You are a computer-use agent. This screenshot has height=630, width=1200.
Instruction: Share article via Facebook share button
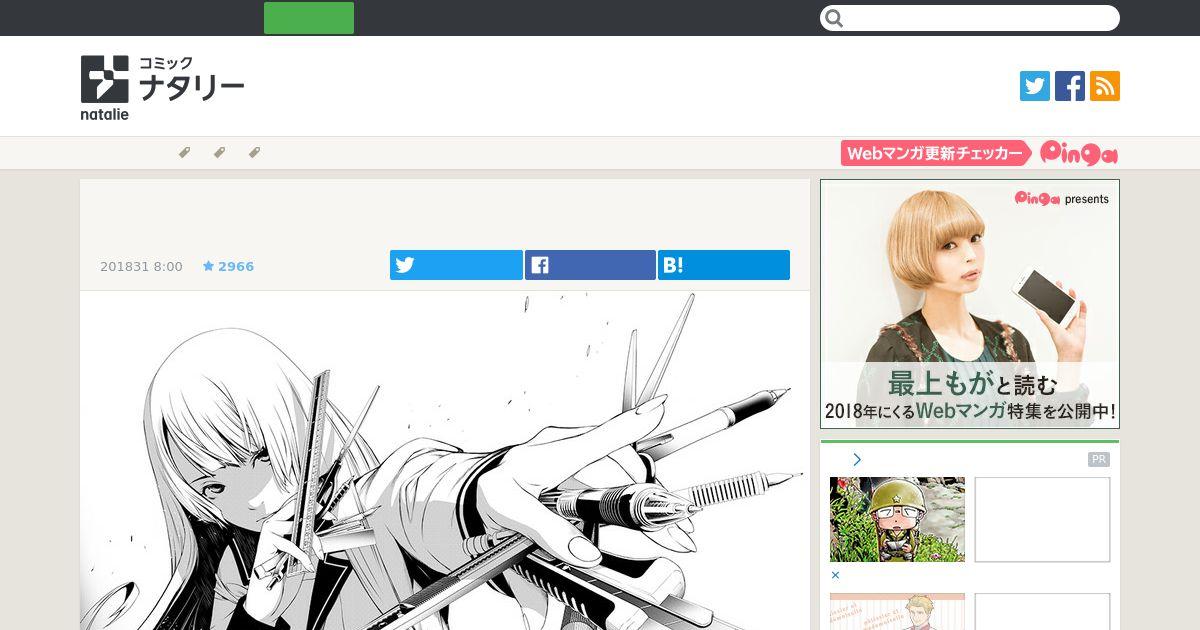(590, 265)
